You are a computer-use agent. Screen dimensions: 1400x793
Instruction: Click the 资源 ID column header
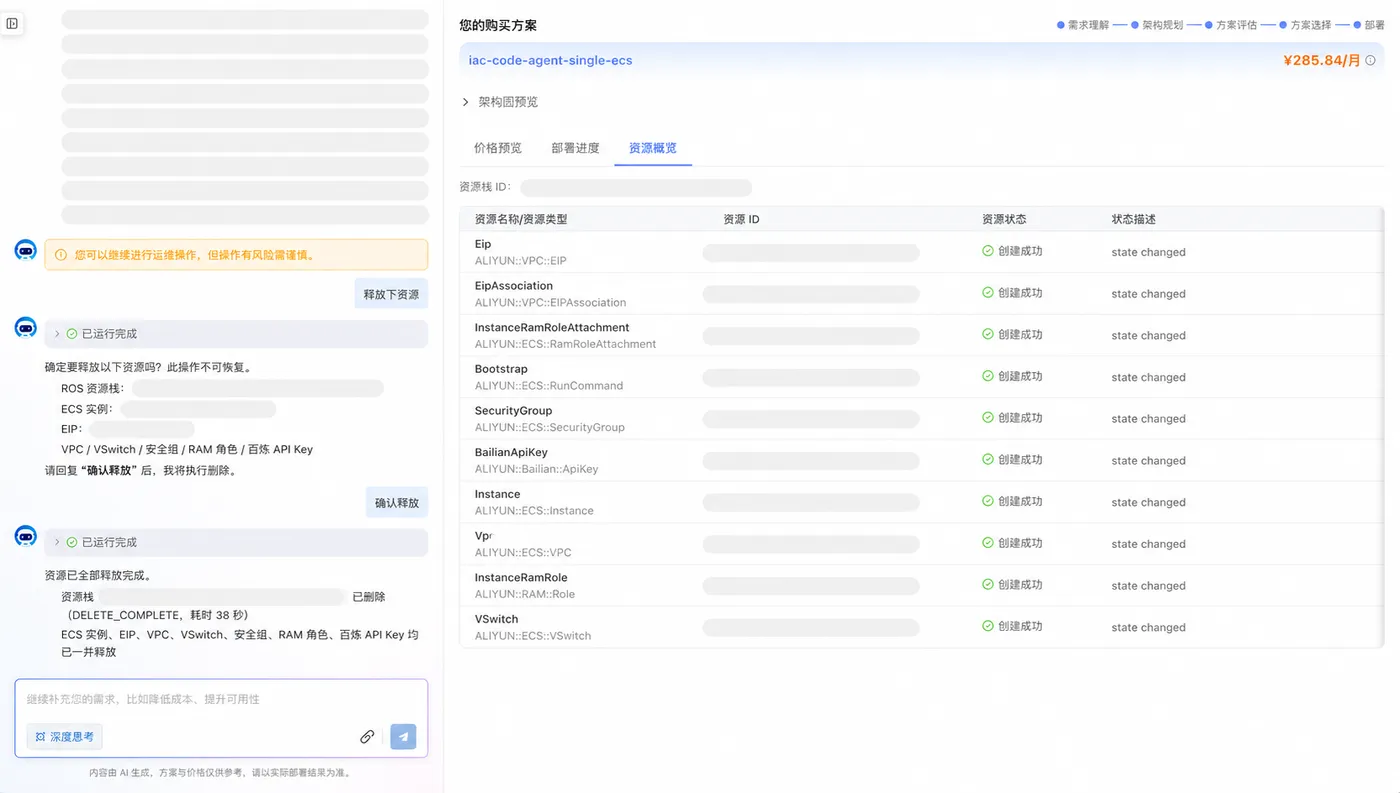pyautogui.click(x=741, y=219)
